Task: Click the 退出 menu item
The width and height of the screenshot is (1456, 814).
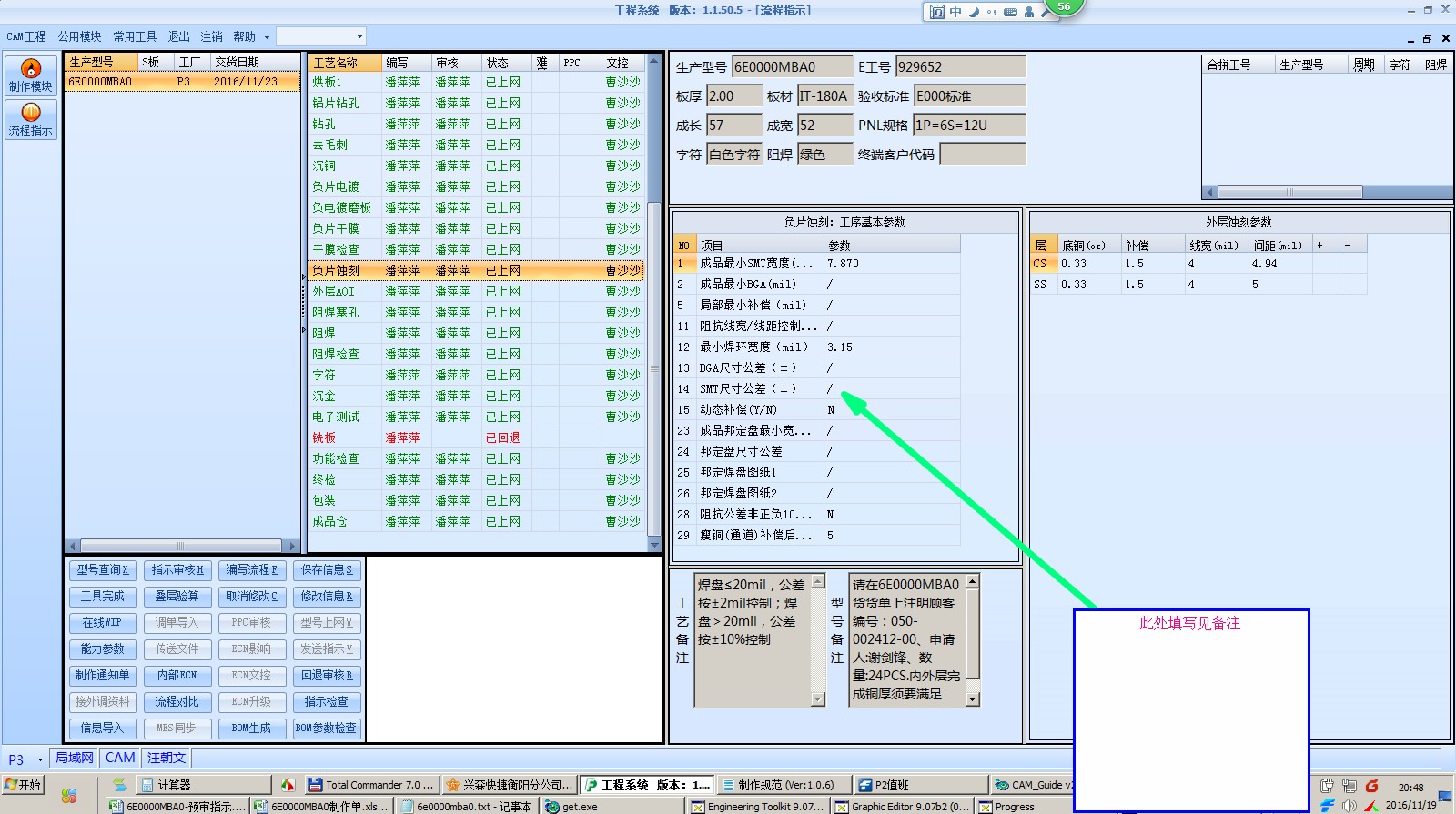Action: pos(178,36)
